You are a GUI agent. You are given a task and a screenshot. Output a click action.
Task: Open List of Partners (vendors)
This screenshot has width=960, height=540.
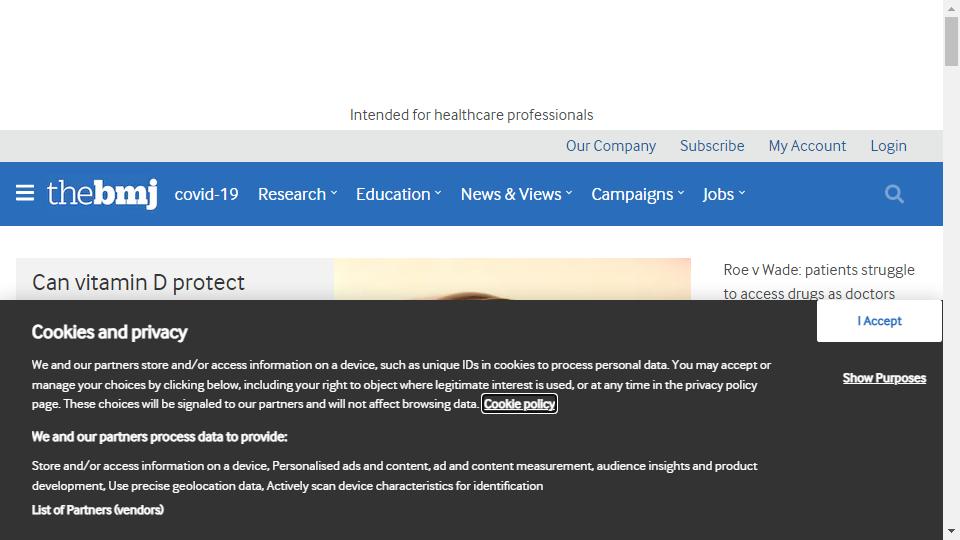tap(98, 509)
